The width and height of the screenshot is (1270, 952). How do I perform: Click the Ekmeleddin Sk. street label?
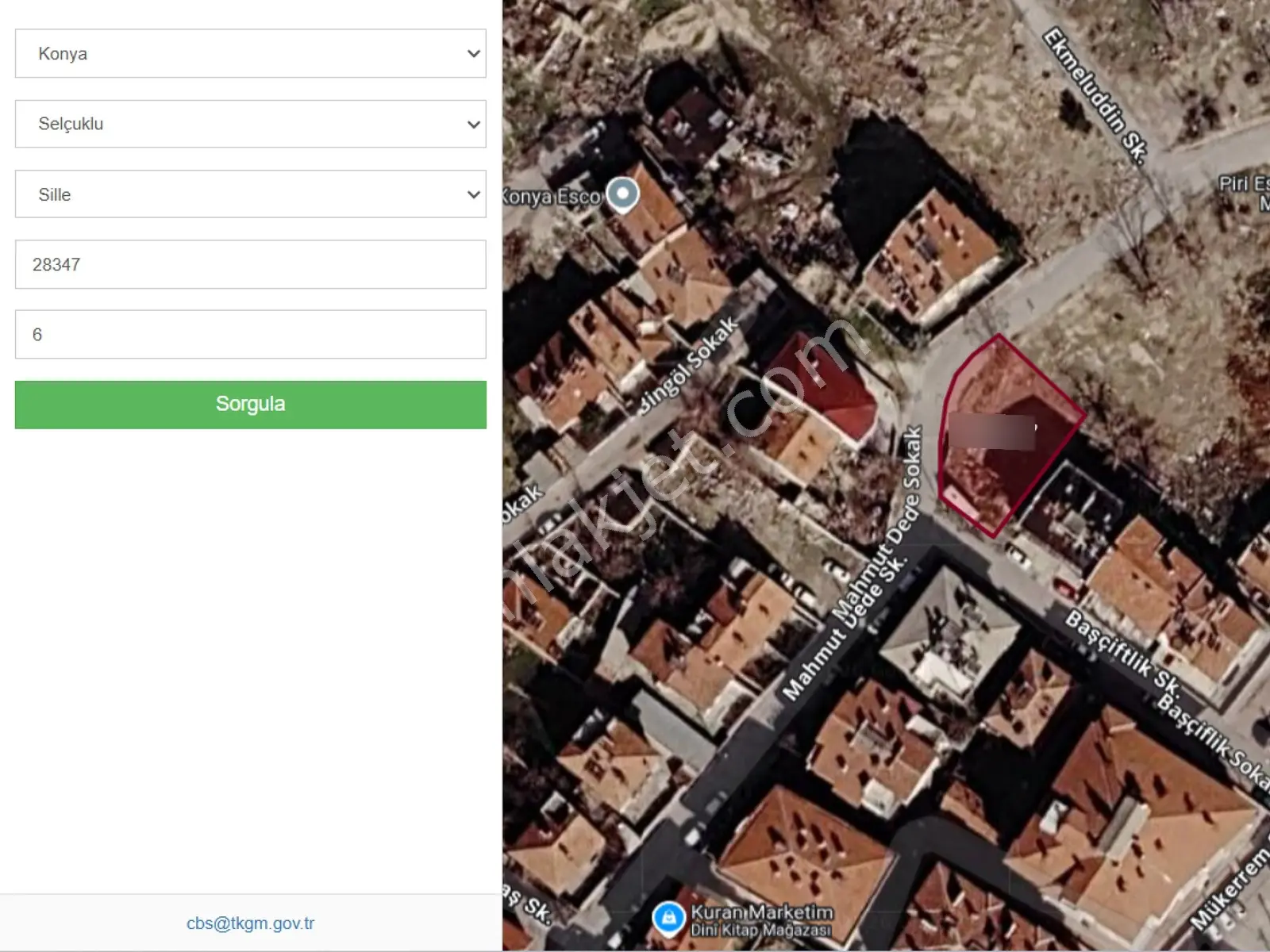coord(1095,95)
